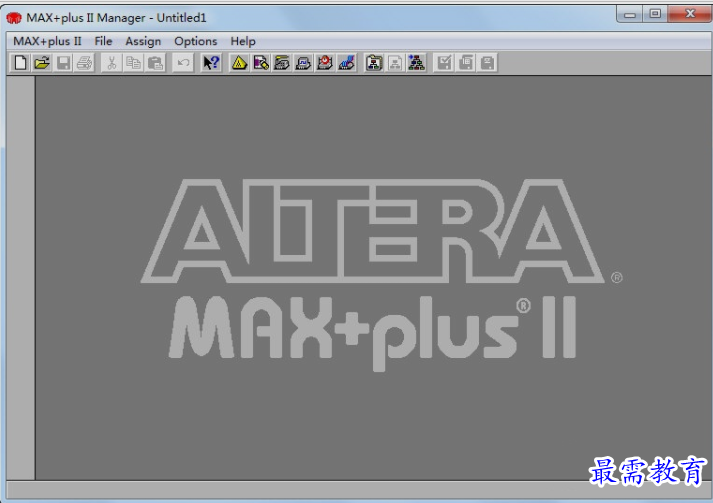The width and height of the screenshot is (713, 503).
Task: Click the grayed Save and Compile icon
Action: tap(466, 63)
